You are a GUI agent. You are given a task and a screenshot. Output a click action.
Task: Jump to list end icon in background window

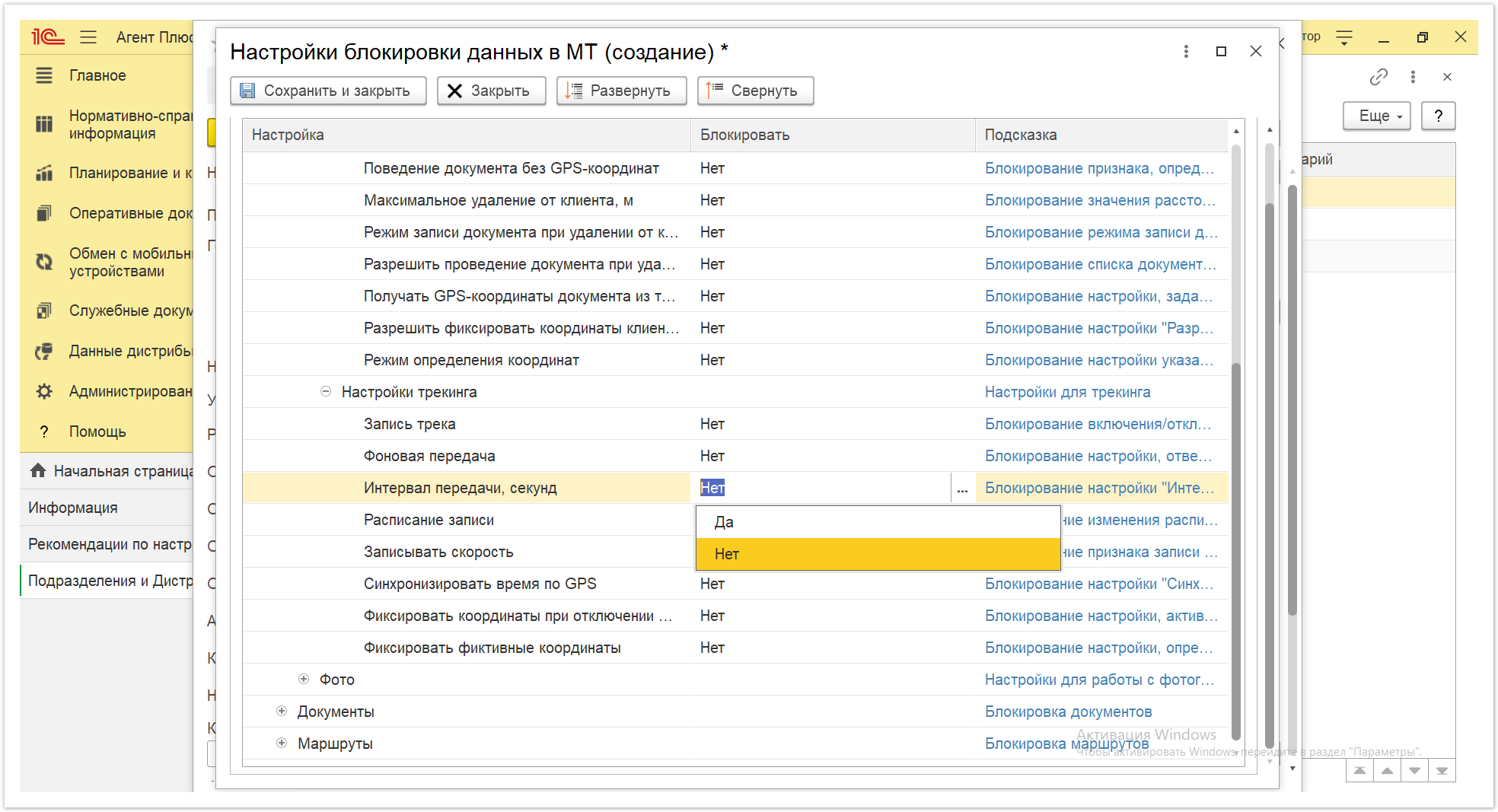point(1442,771)
